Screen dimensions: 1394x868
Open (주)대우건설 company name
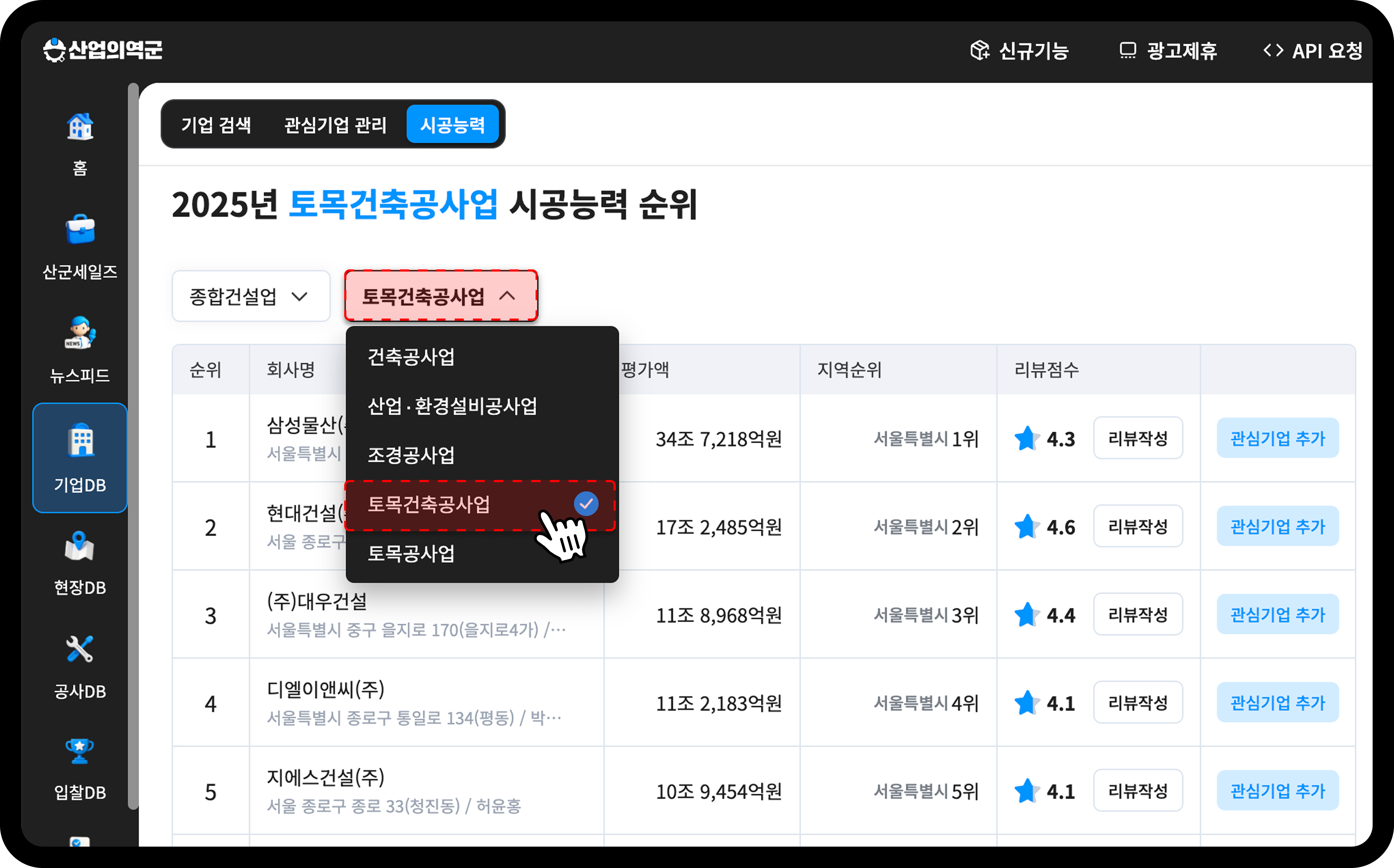coord(317,601)
